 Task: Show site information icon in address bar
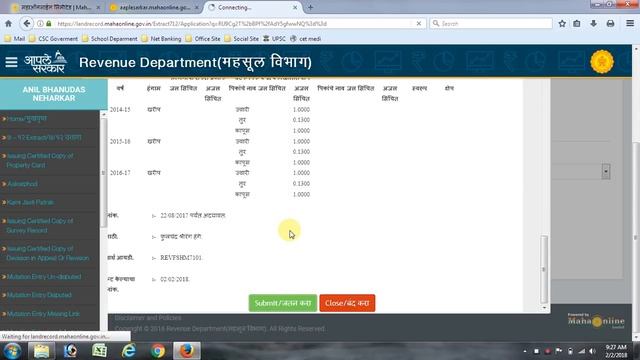point(40,24)
